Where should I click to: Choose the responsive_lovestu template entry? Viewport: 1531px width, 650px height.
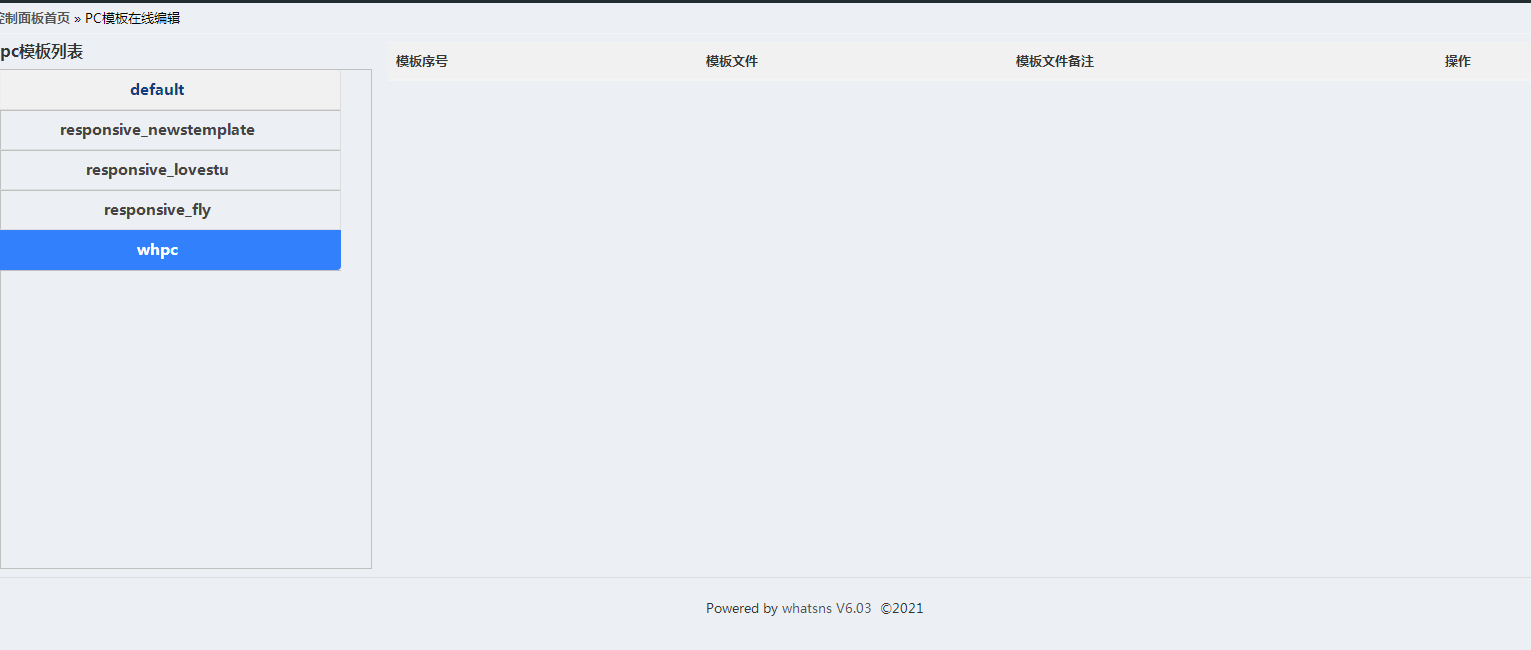click(x=170, y=170)
